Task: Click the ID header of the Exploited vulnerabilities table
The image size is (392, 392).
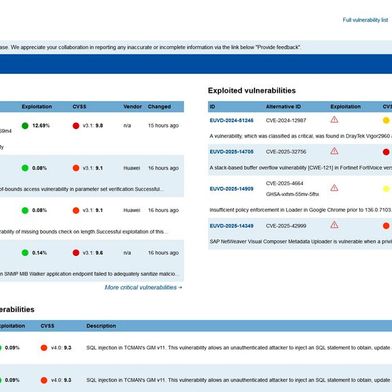Action: 212,107
